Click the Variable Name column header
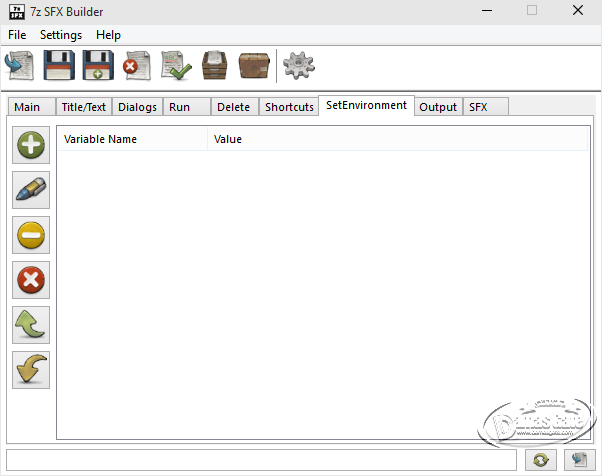602x476 pixels. pyautogui.click(x=132, y=139)
